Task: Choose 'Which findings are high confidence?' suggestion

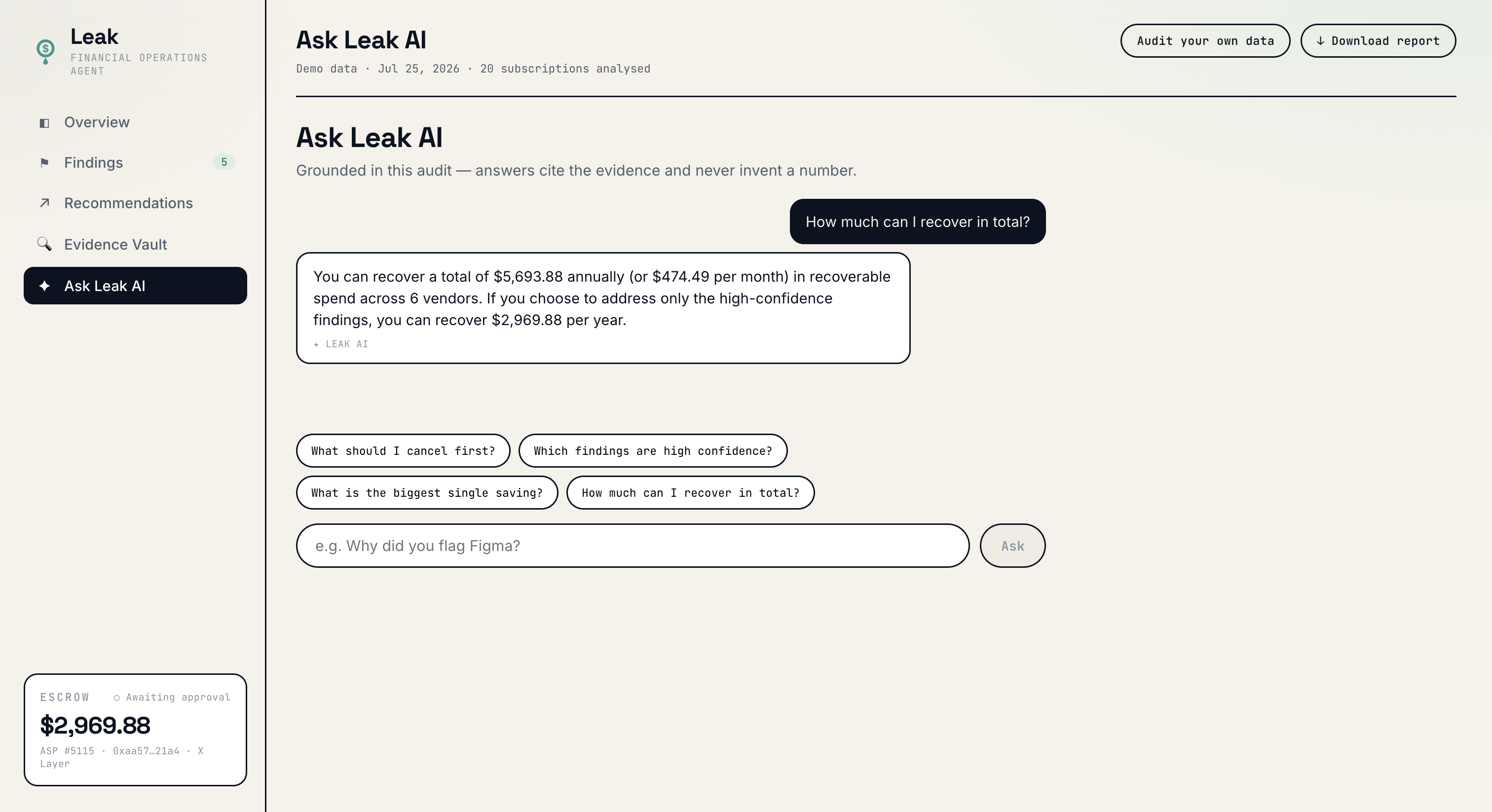Action: pyautogui.click(x=652, y=450)
